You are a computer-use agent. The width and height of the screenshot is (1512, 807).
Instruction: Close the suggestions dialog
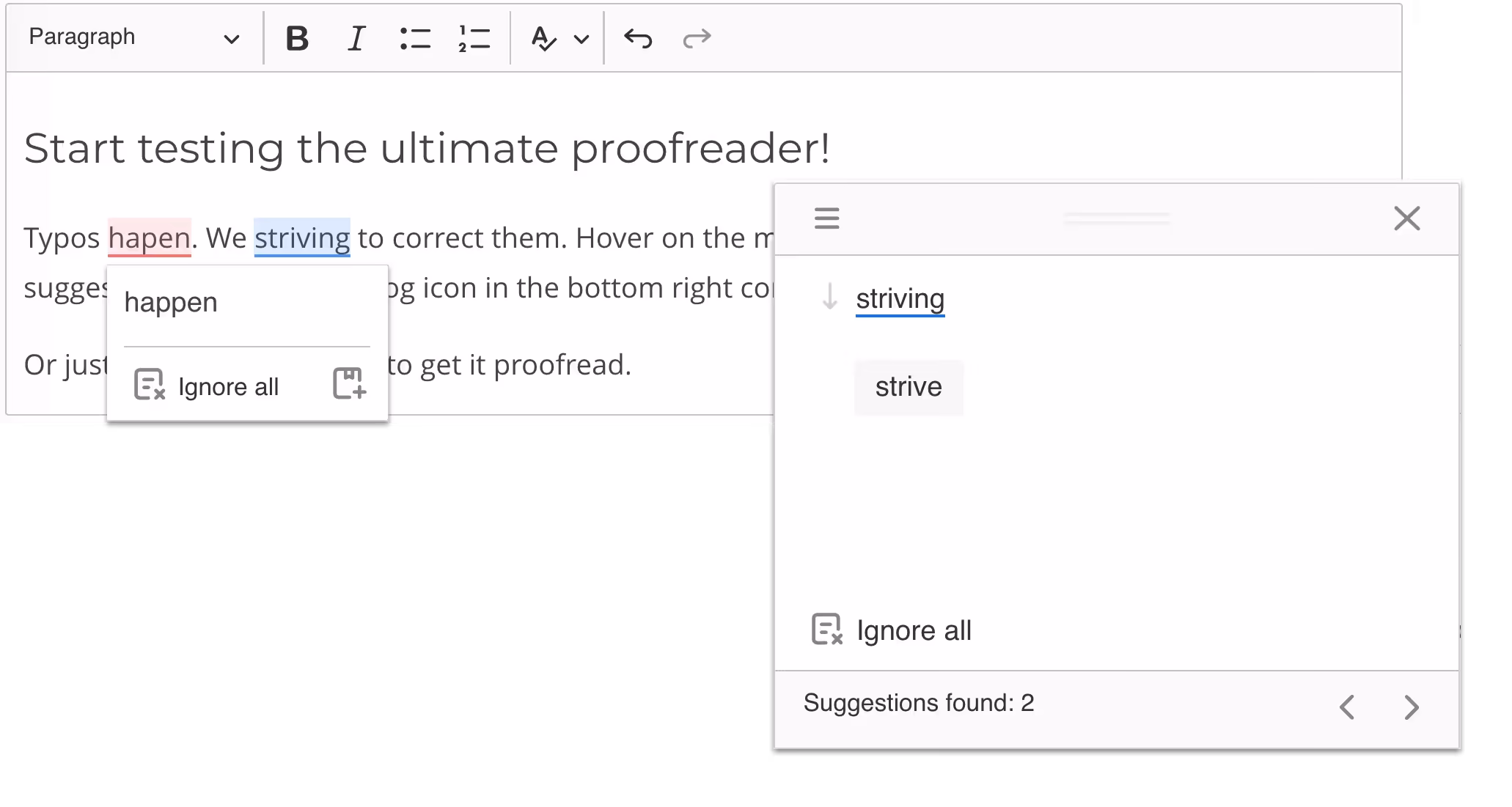[1406, 218]
